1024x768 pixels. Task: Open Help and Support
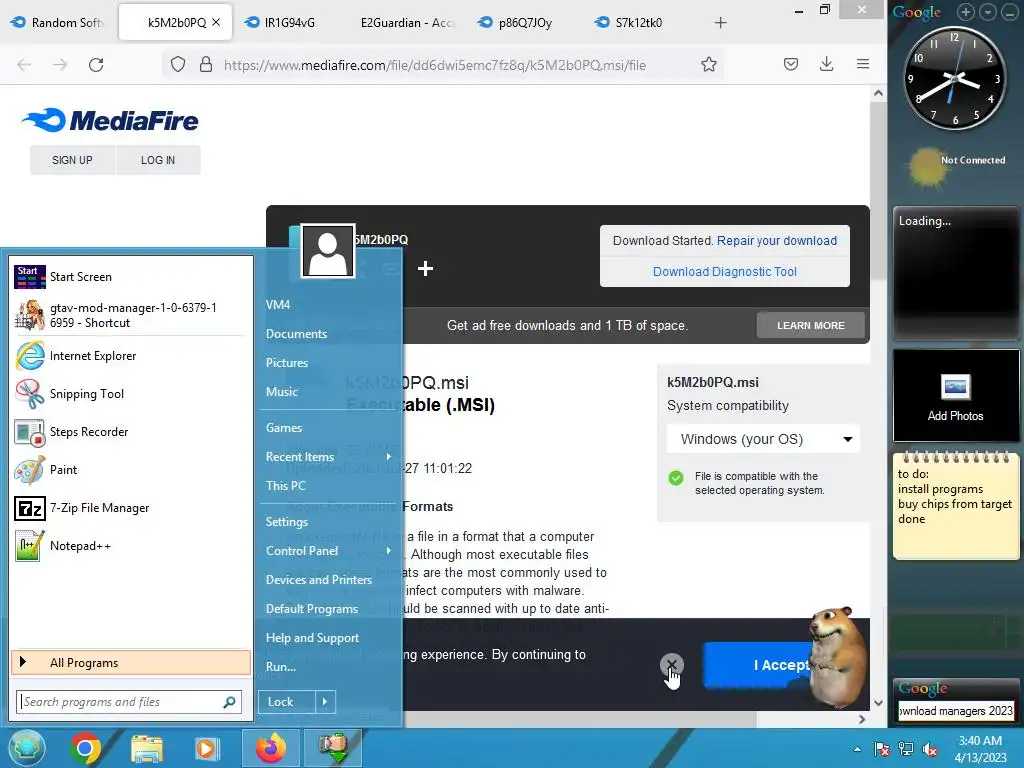(312, 637)
